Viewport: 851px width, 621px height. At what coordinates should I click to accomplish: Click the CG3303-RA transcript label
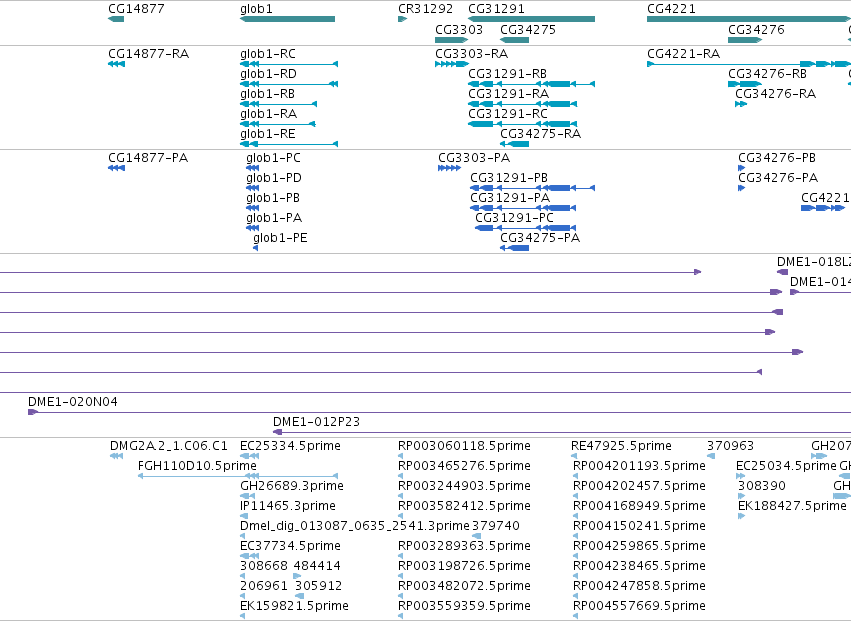click(472, 54)
